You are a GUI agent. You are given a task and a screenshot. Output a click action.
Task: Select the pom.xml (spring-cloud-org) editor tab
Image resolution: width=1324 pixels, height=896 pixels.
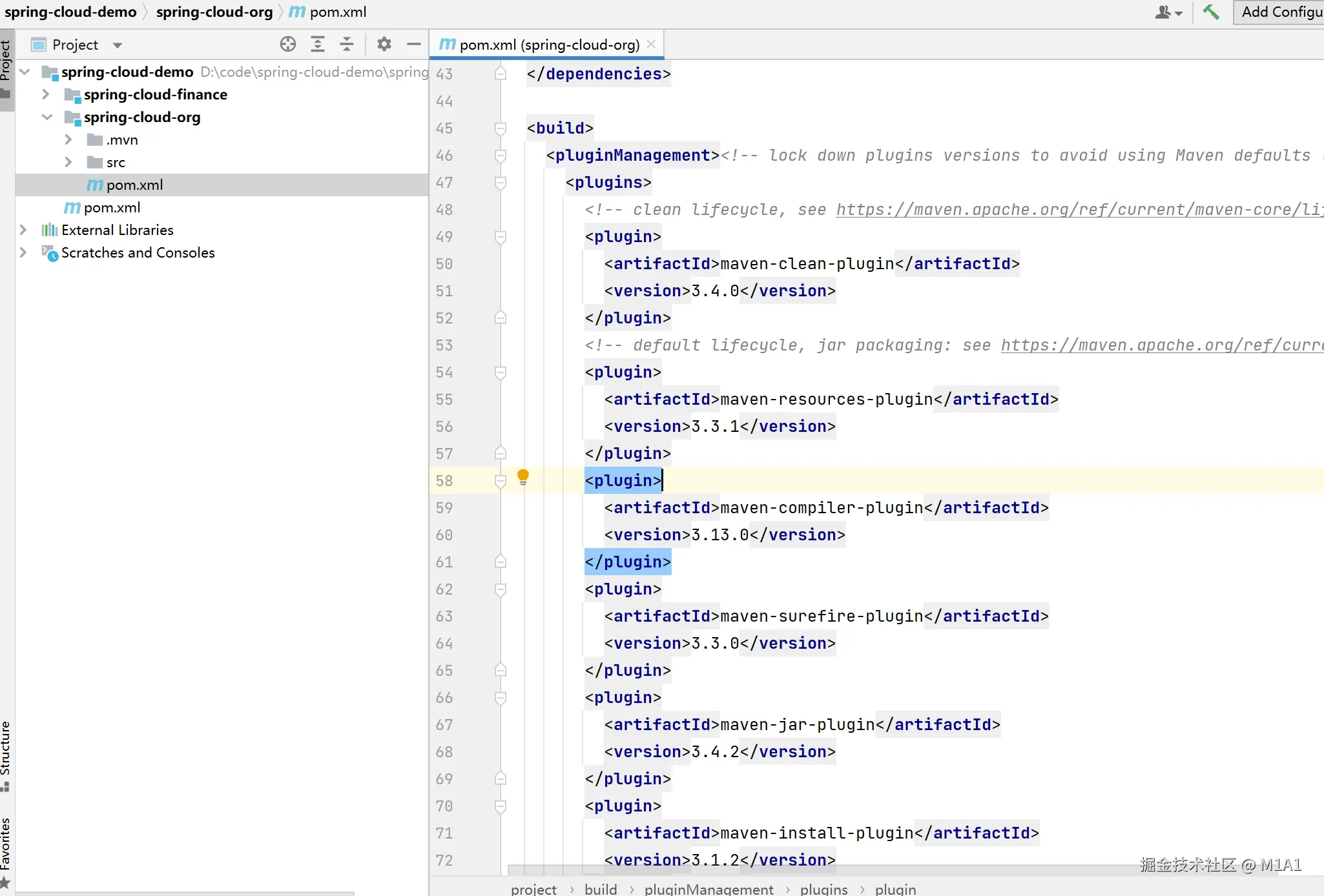(548, 45)
